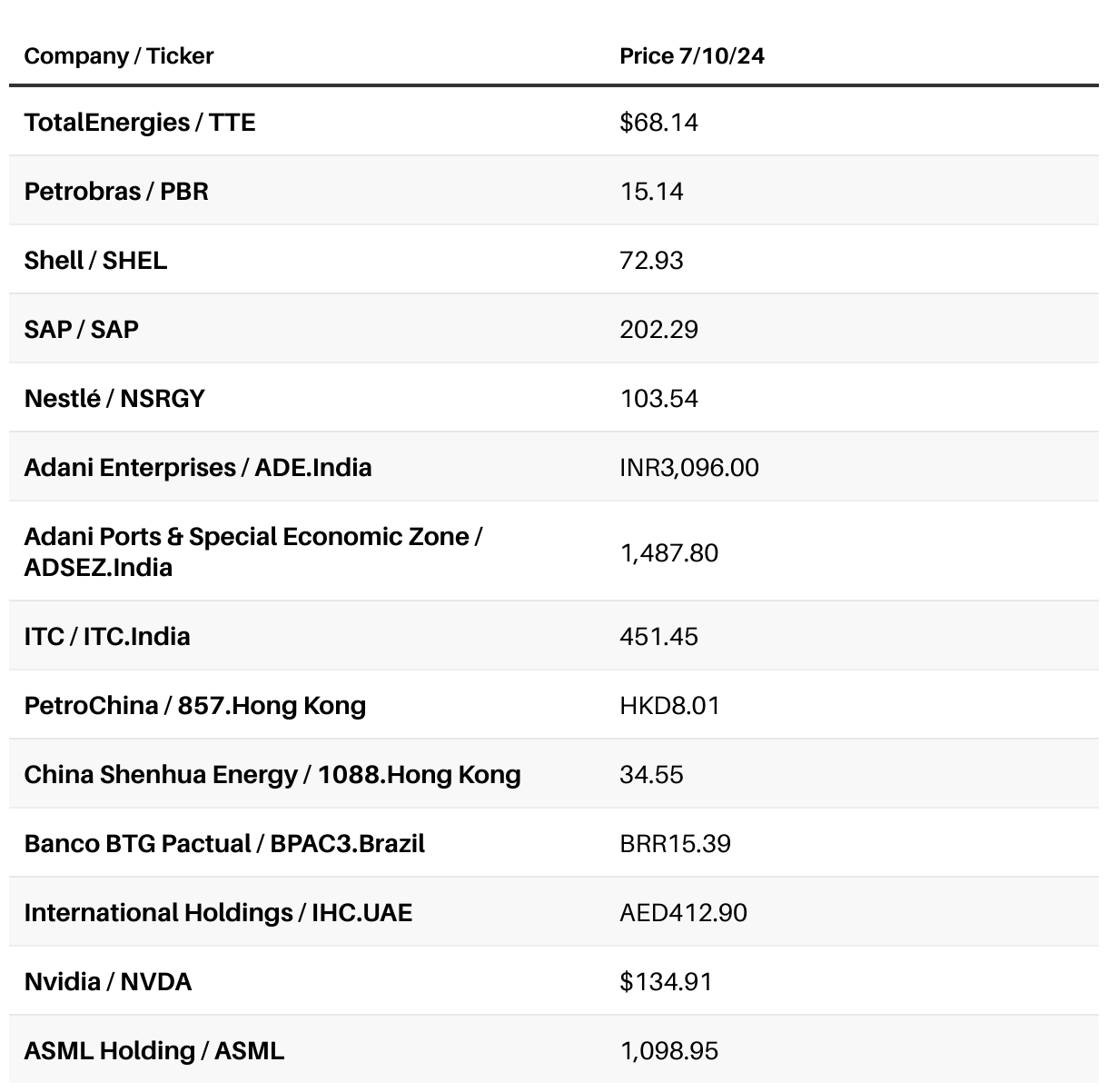Screen dimensions: 1108x1092
Task: Select Banco BTG Pactual / BPAC3.Brazil
Action: 224,844
